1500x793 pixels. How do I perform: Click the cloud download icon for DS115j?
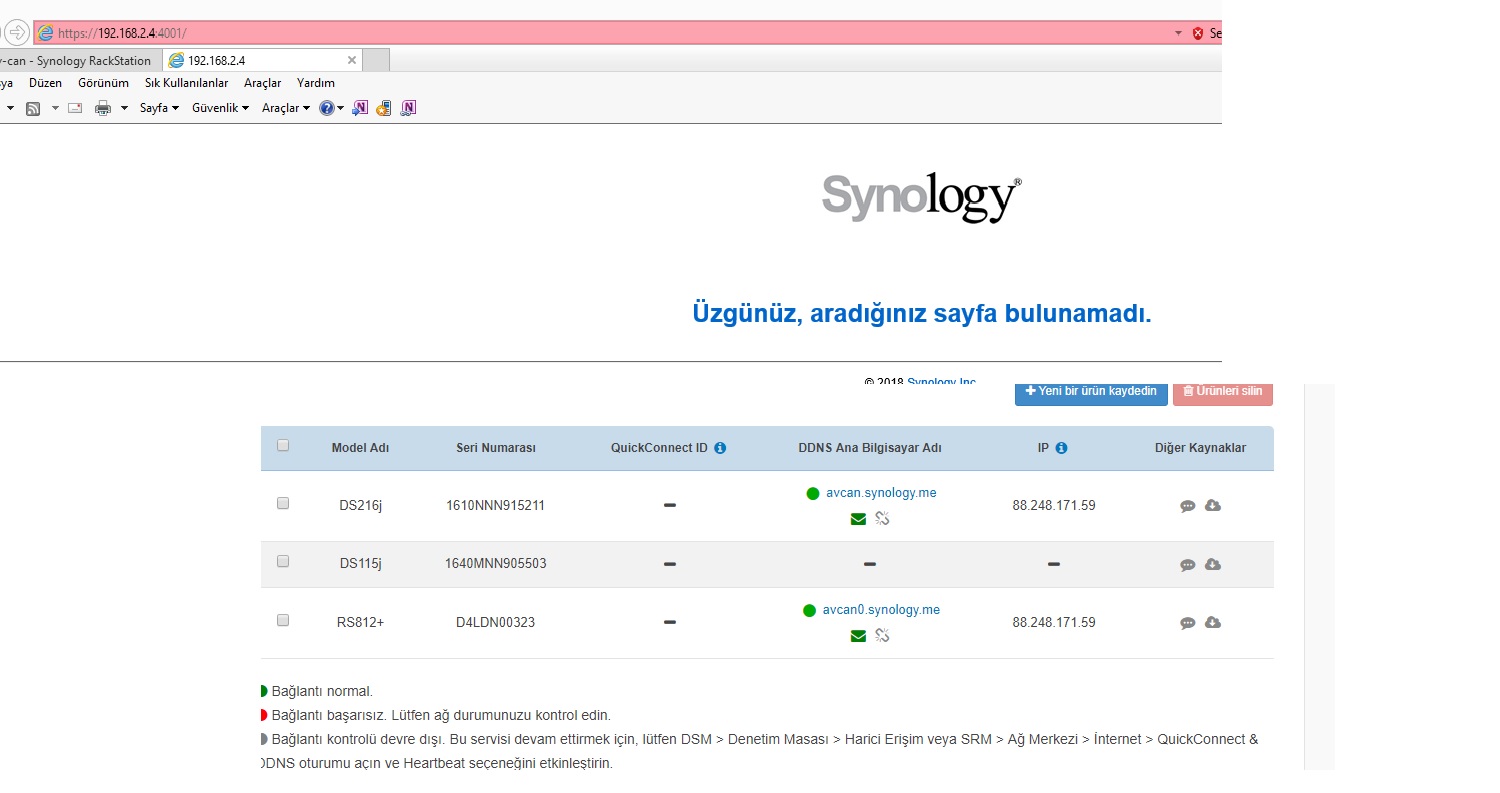coord(1213,565)
